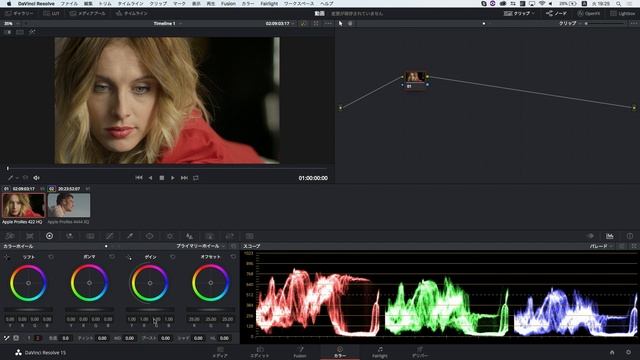Viewport: 640px width, 360px height.
Task: Select the pointer tool in node editor
Action: (x=341, y=24)
